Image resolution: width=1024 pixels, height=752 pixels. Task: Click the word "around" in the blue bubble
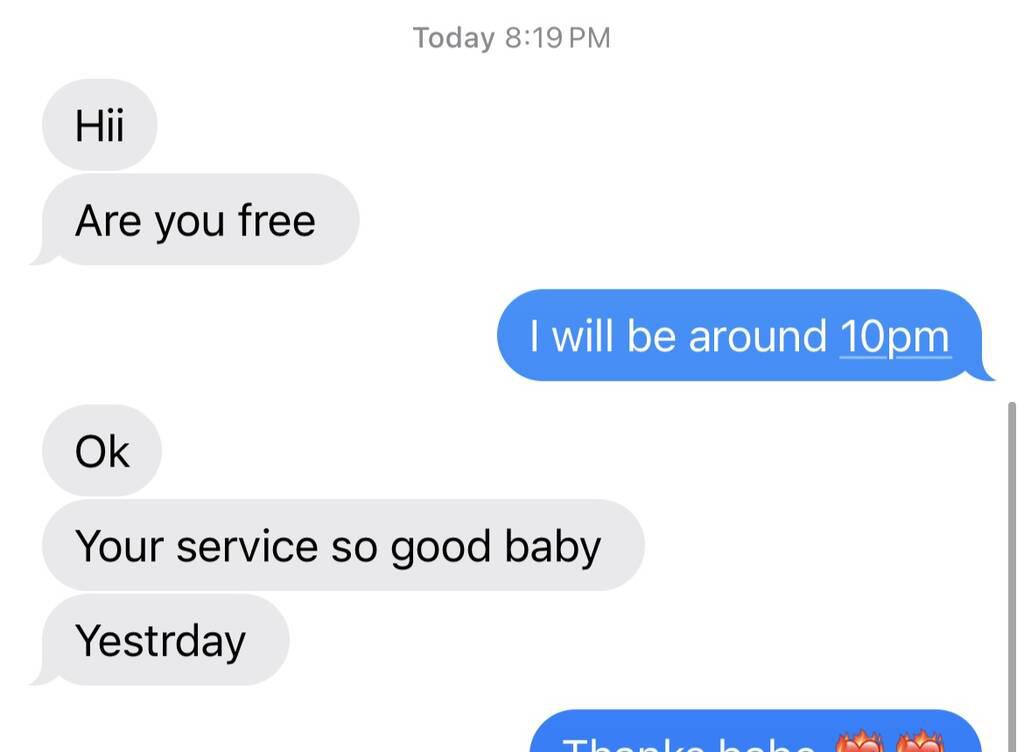(758, 336)
